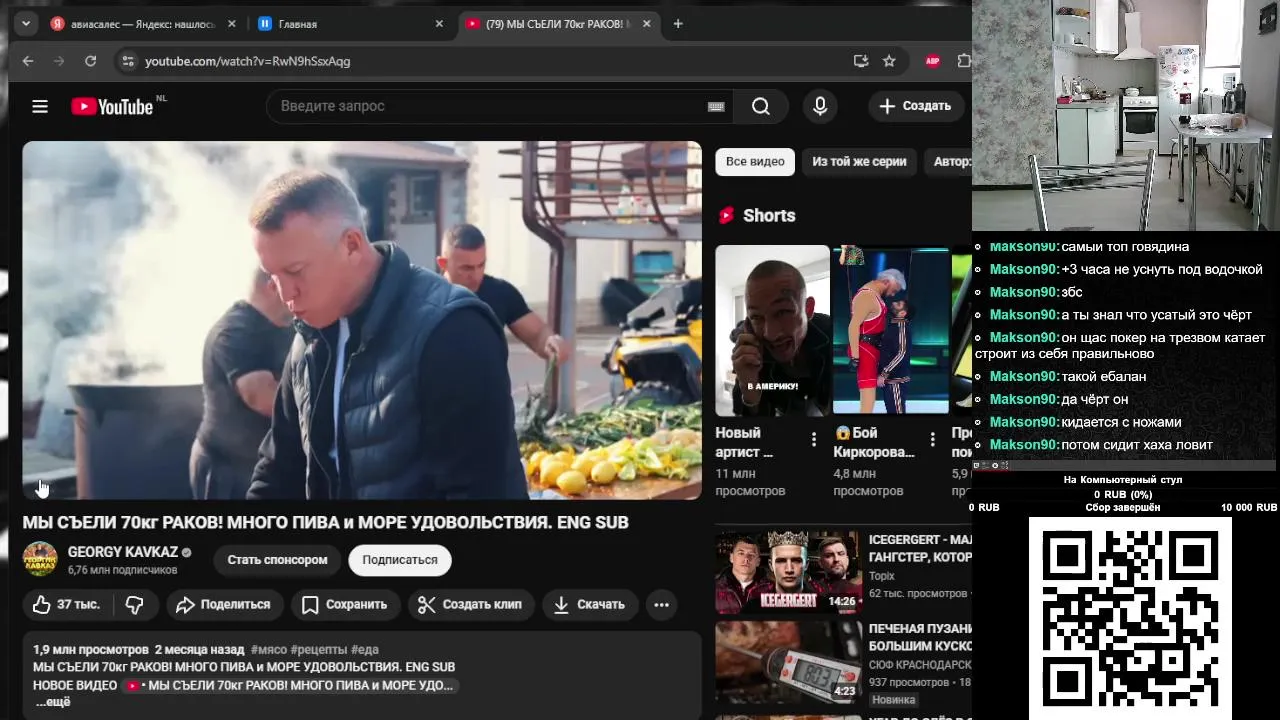Click the video title text
Screen dimensions: 1280x720
click(325, 522)
